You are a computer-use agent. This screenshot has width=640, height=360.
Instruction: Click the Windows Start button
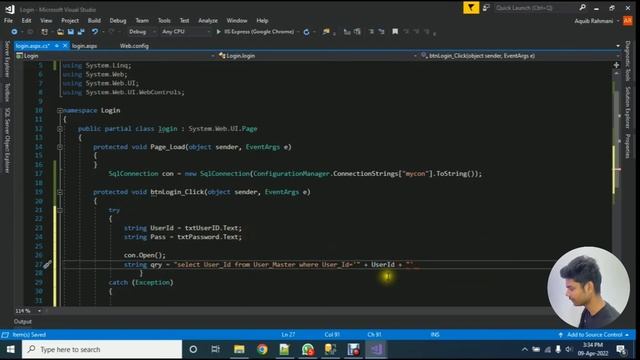11,349
